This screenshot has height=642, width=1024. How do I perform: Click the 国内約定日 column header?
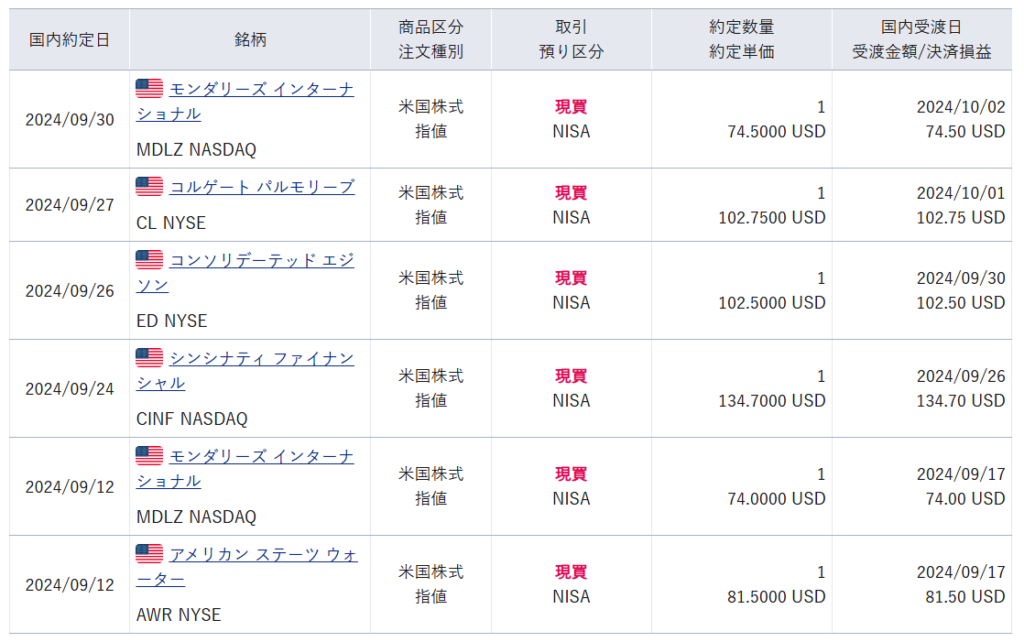[x=69, y=40]
